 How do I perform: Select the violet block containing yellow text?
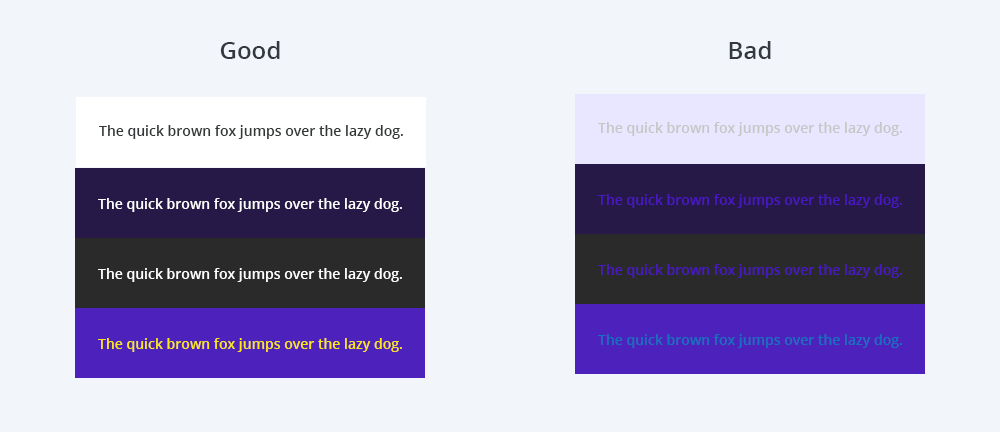[x=250, y=343]
